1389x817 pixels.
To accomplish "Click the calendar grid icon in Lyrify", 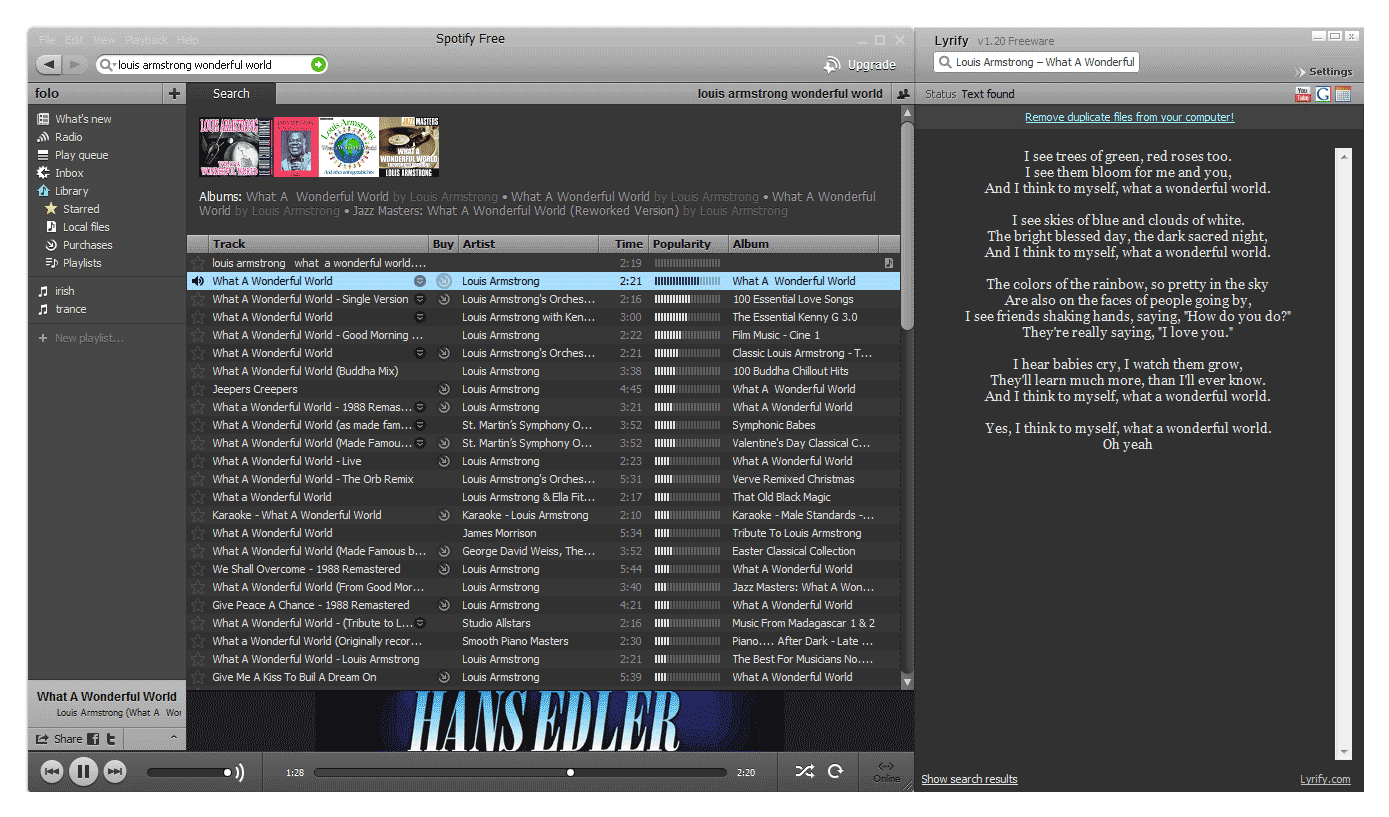I will pyautogui.click(x=1343, y=94).
